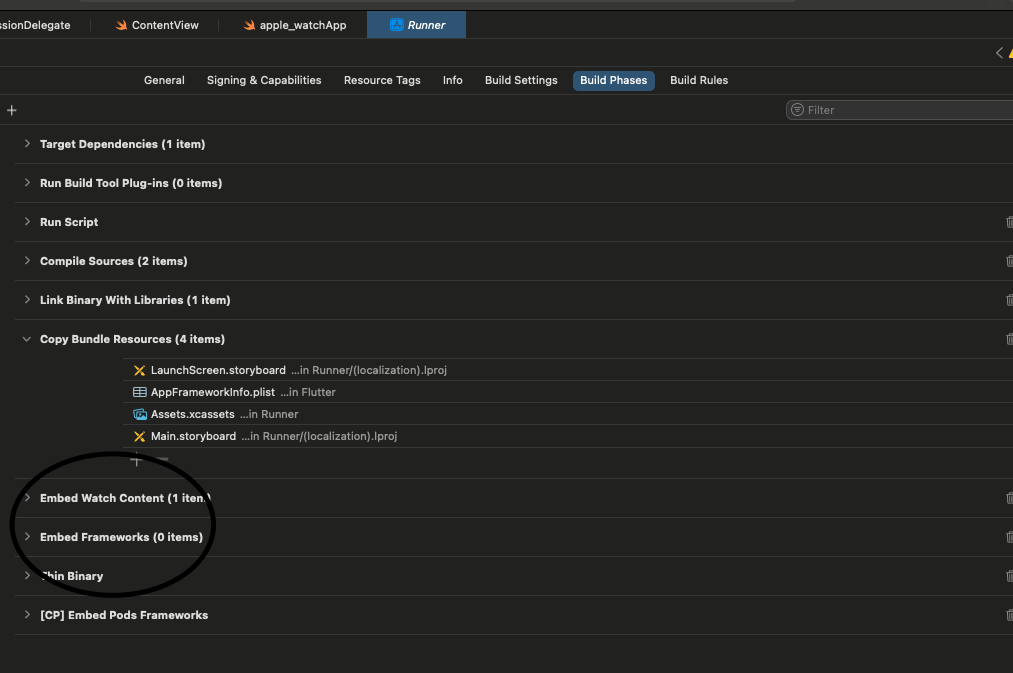Screen dimensions: 1013x673
Task: Click the trash icon beside Embed Frameworks
Action: pyautogui.click(x=1009, y=537)
